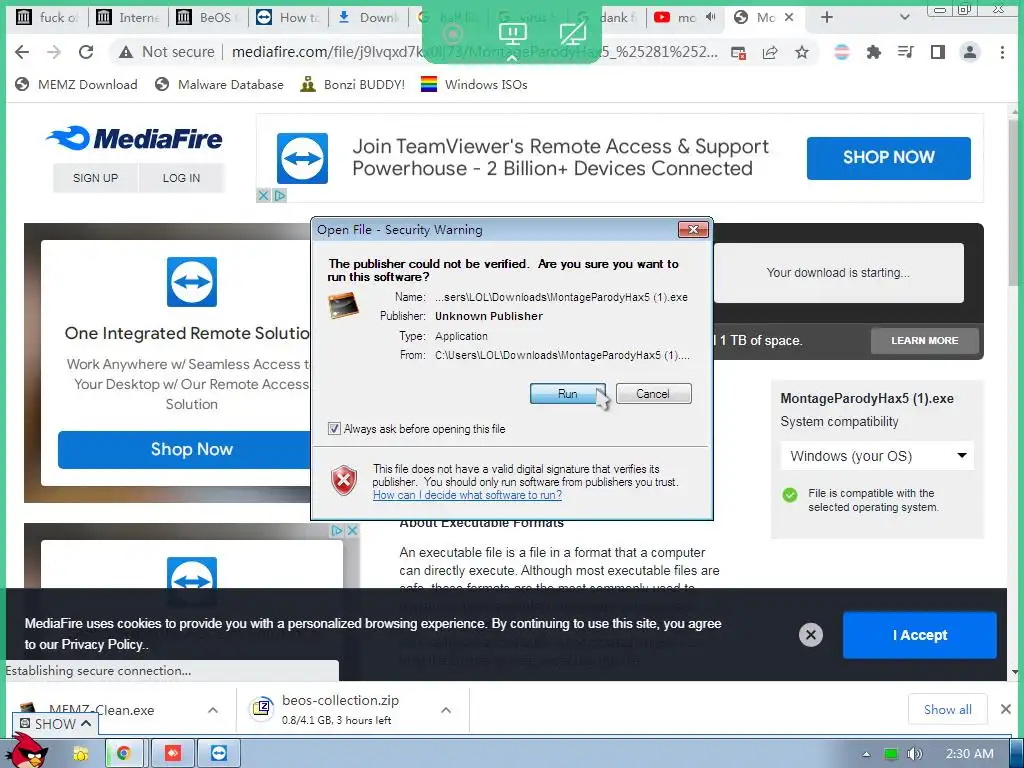Open the Extensions puzzle piece icon
Viewport: 1024px width, 768px height.
click(873, 52)
